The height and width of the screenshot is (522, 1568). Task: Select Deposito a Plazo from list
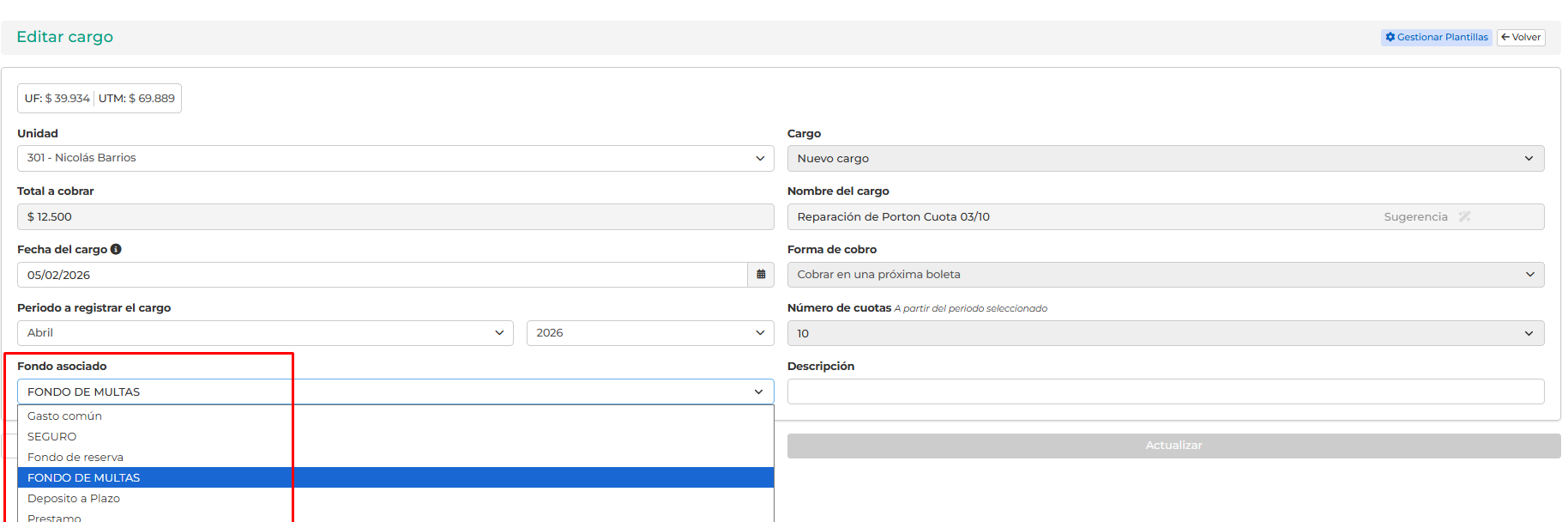point(74,498)
